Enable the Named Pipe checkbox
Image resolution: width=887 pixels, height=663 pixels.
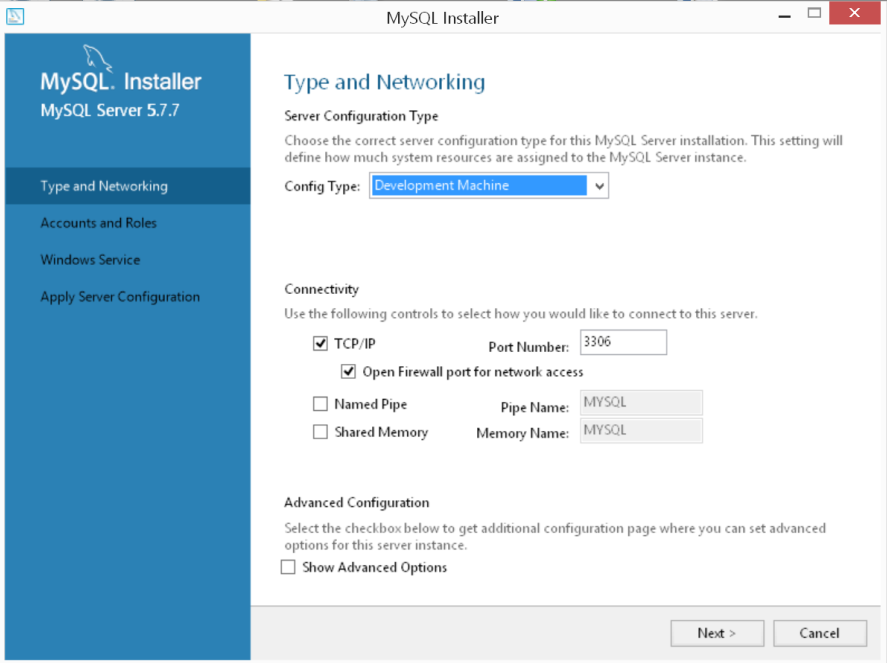320,404
